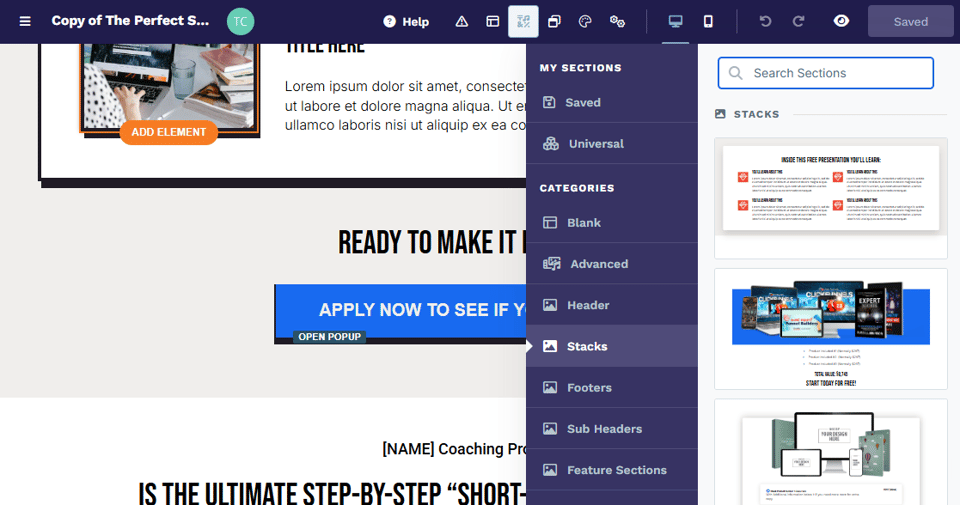Click the Saved floppy disk icon
This screenshot has width=960, height=505.
(549, 102)
